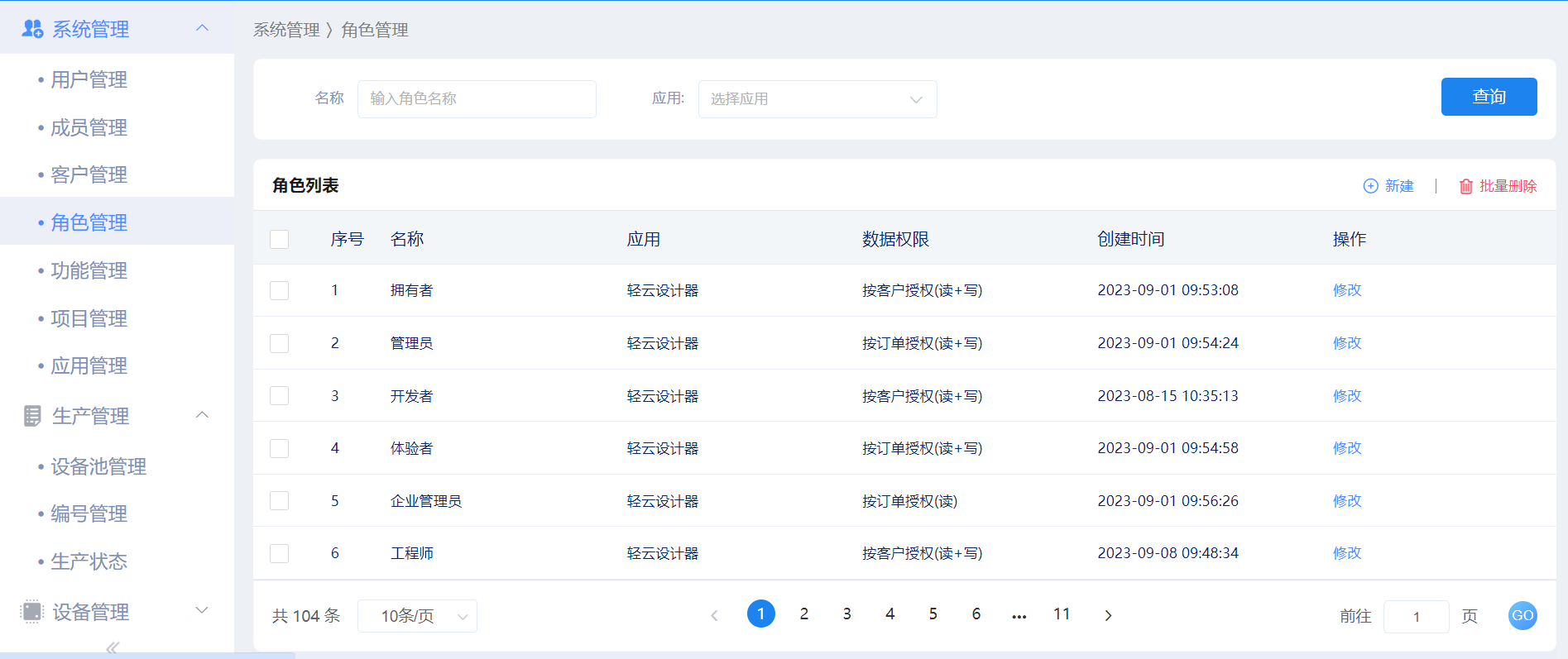
Task: Check the box for 工程师 row
Action: point(280,553)
